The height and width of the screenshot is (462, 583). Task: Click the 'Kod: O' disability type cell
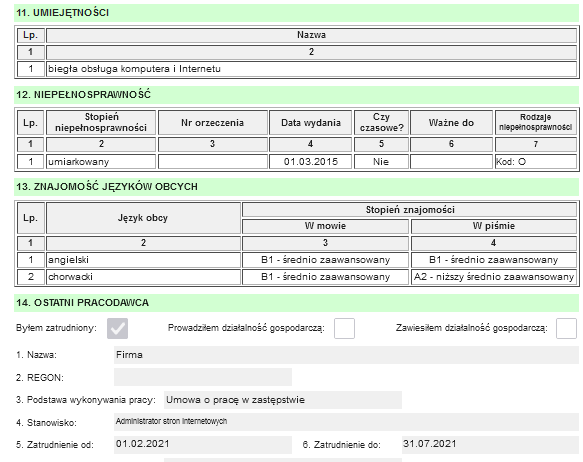coord(536,162)
